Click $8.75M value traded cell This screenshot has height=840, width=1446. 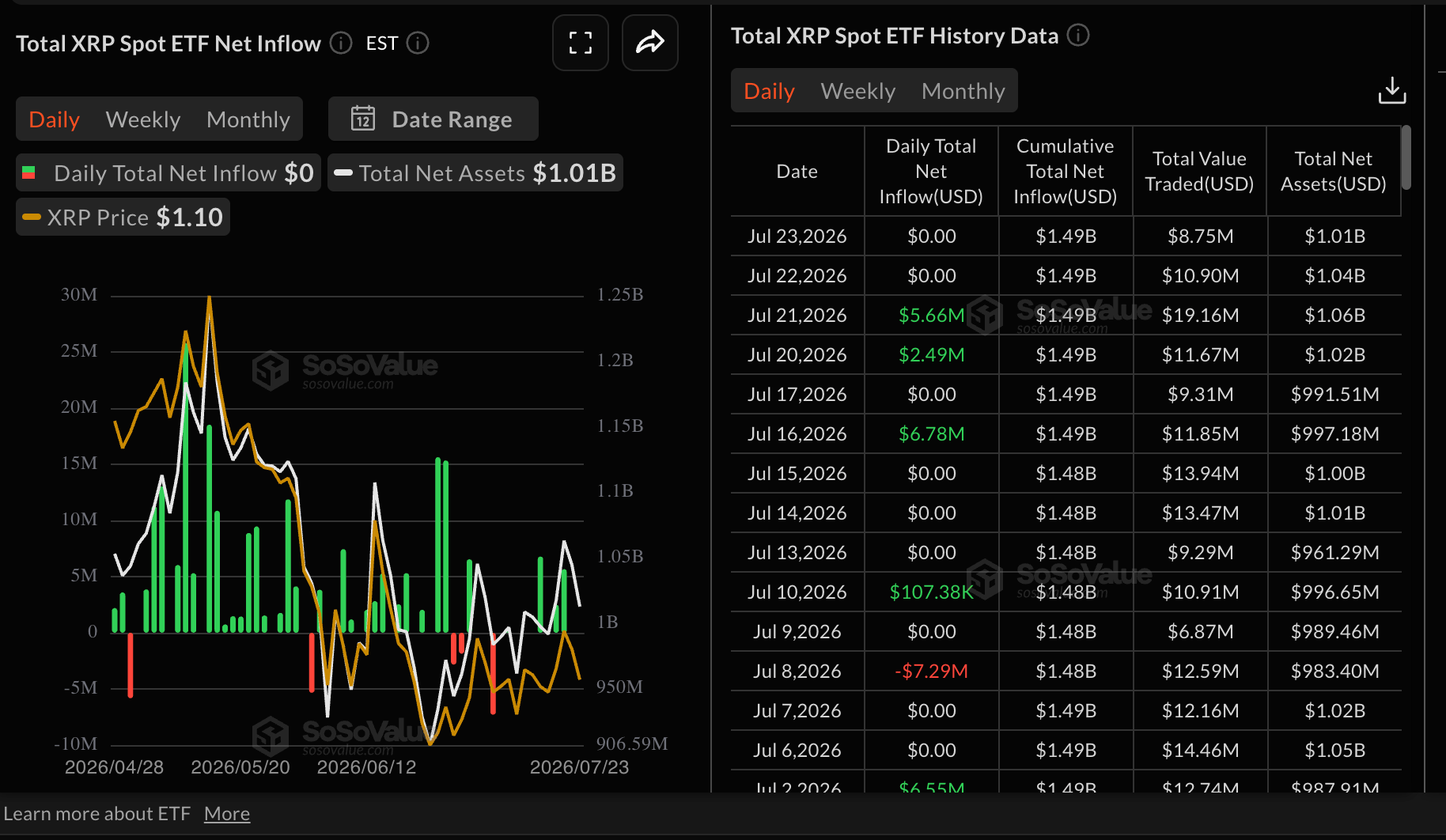tap(1201, 236)
